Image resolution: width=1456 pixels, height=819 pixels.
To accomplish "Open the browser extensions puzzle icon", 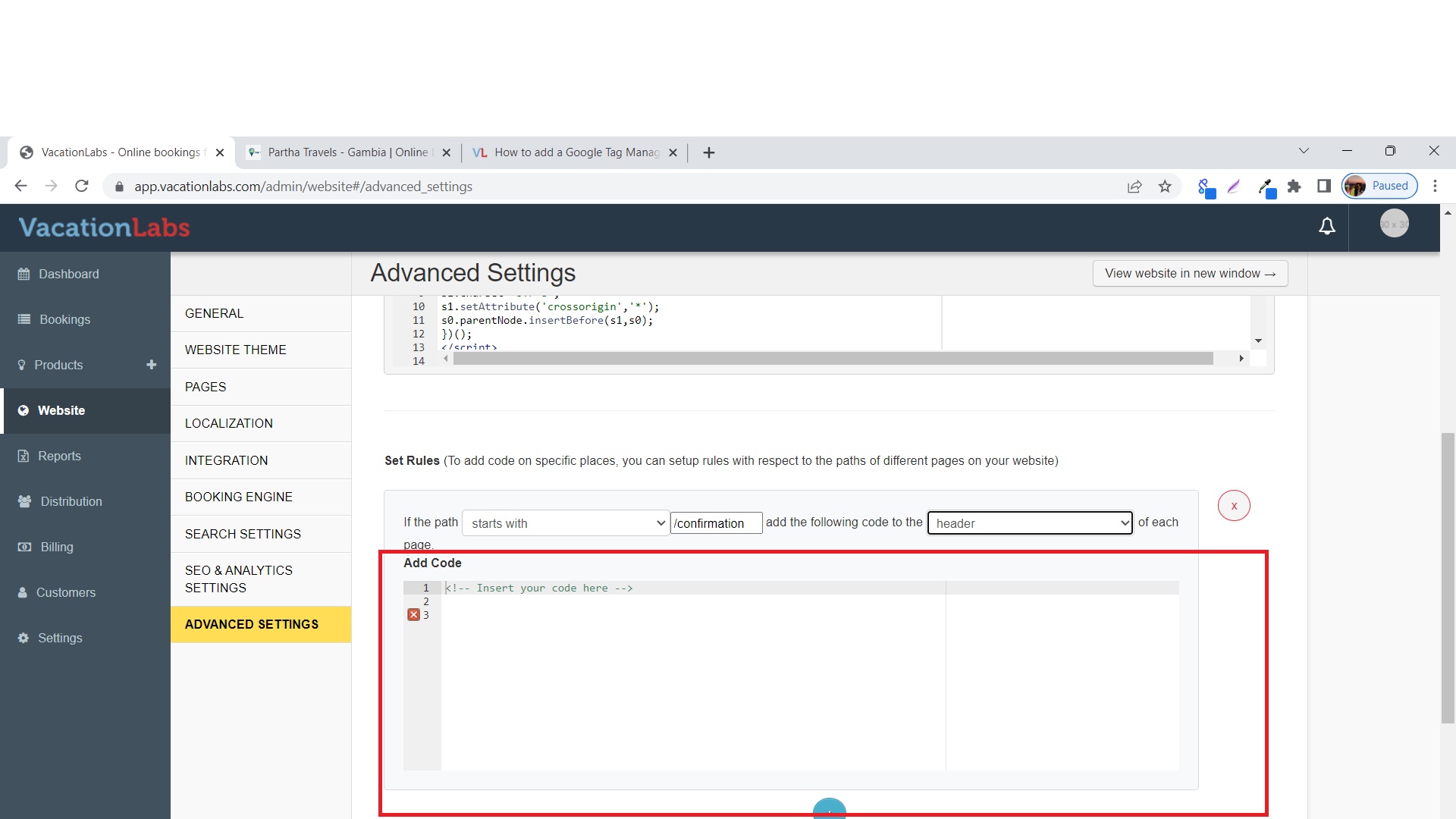I will (x=1294, y=187).
